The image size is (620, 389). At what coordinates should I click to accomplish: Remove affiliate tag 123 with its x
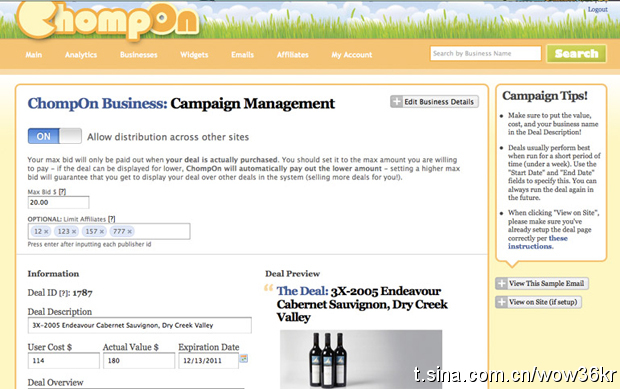[74, 232]
